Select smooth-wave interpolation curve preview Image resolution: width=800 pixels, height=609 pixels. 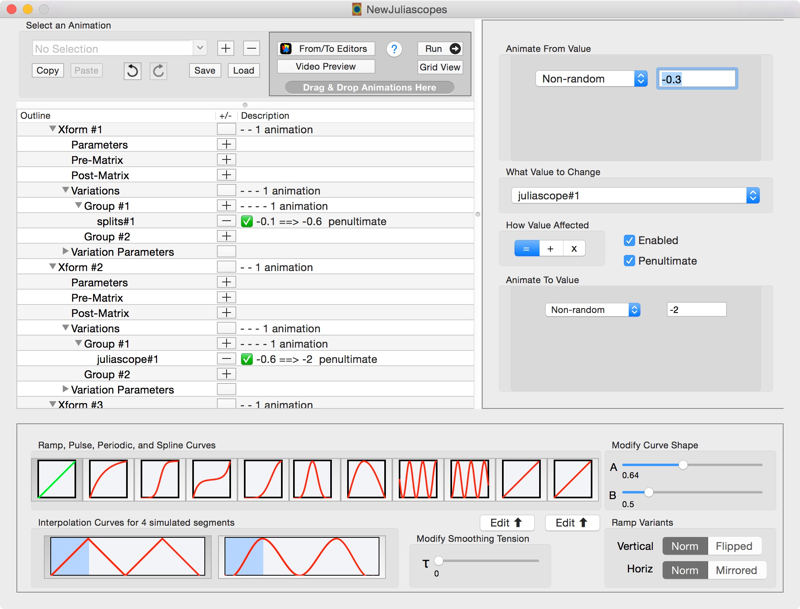click(x=302, y=556)
